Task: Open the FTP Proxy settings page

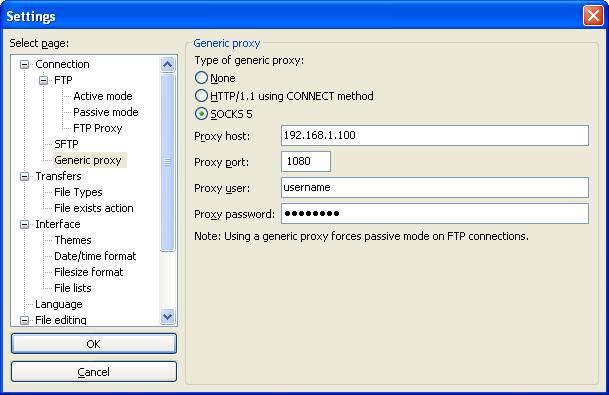Action: [97, 128]
